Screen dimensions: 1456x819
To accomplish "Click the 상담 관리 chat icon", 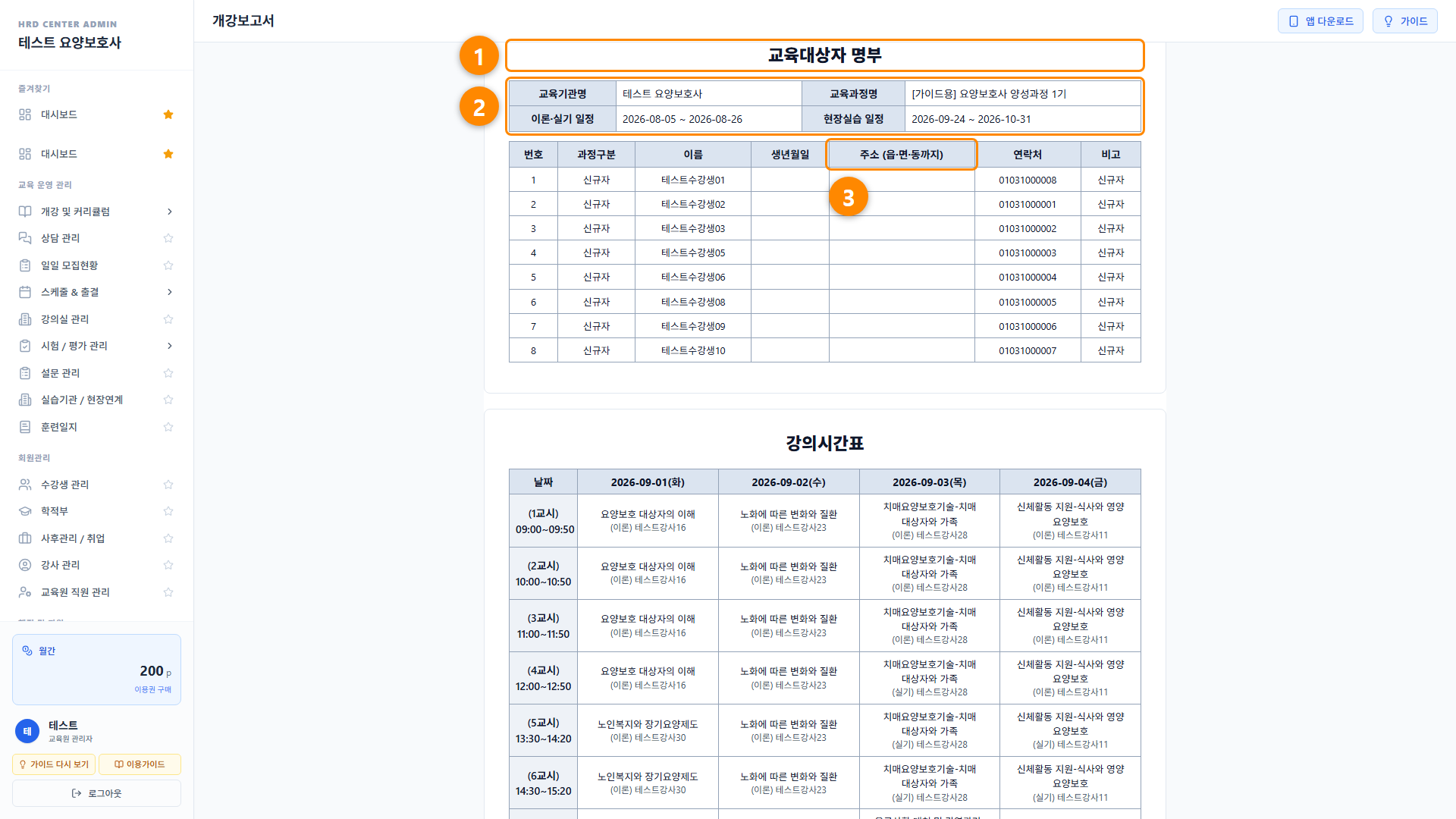I will point(25,238).
